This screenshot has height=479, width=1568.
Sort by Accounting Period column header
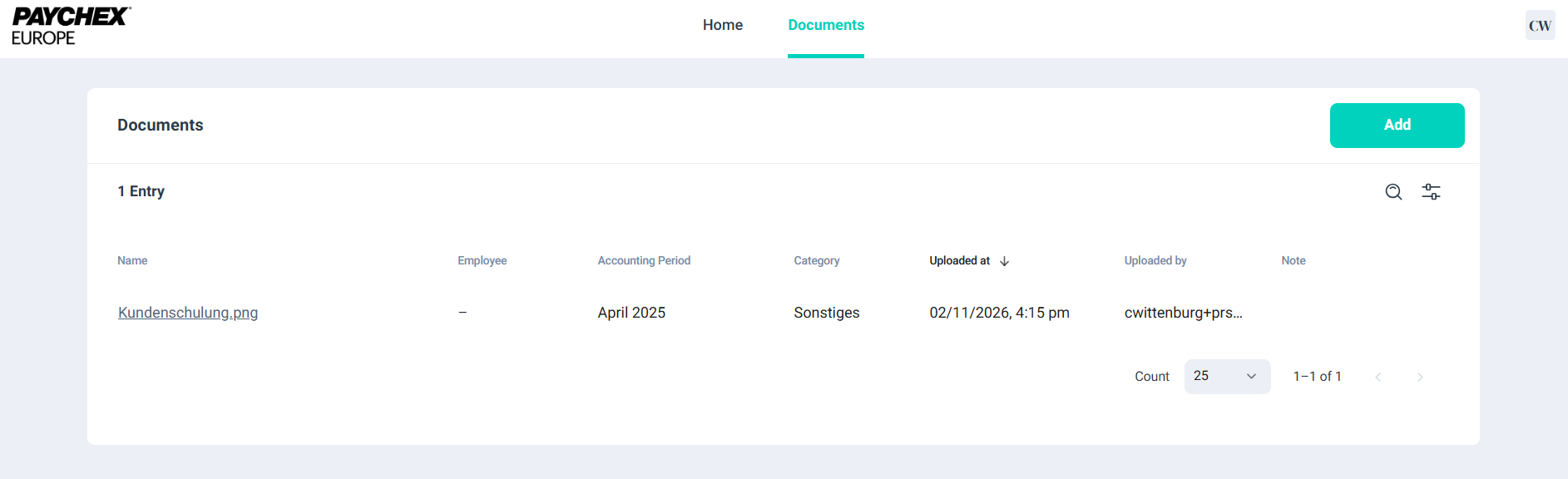(644, 261)
